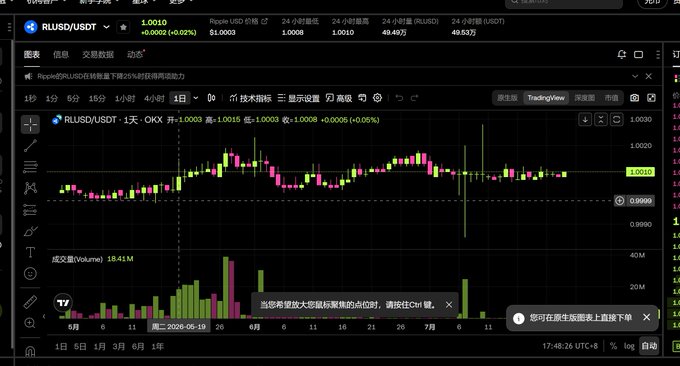The height and width of the screenshot is (366, 680).
Task: Select the trend line drawing tool
Action: (x=30, y=146)
